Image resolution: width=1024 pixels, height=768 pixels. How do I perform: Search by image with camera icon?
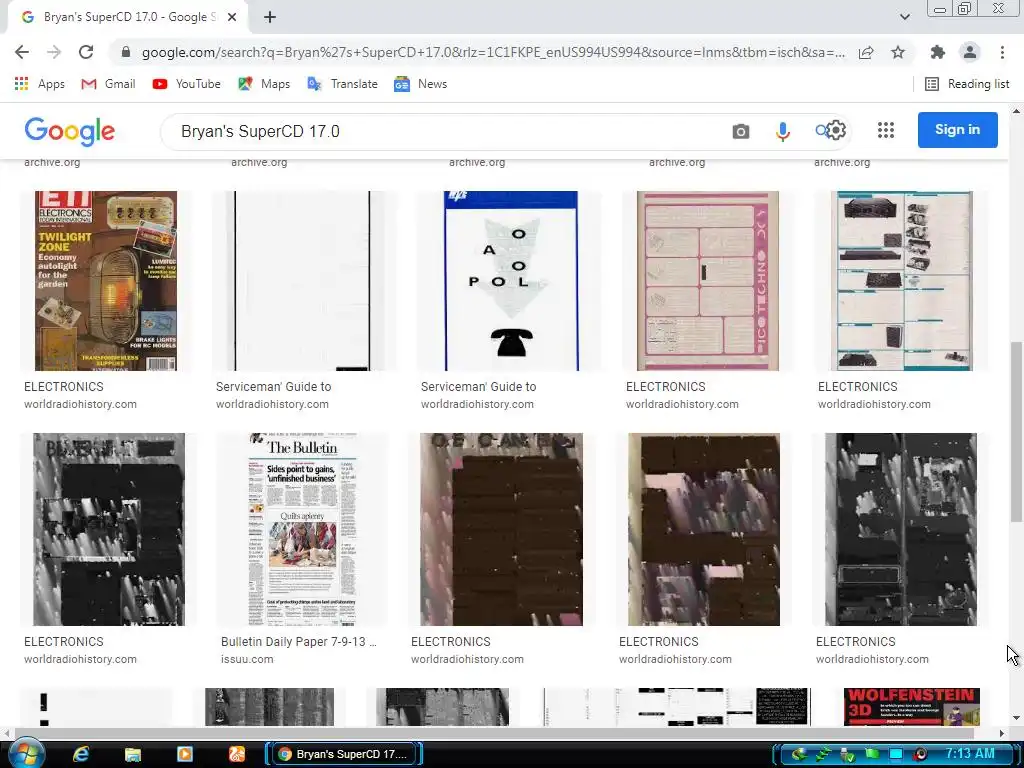pos(741,131)
